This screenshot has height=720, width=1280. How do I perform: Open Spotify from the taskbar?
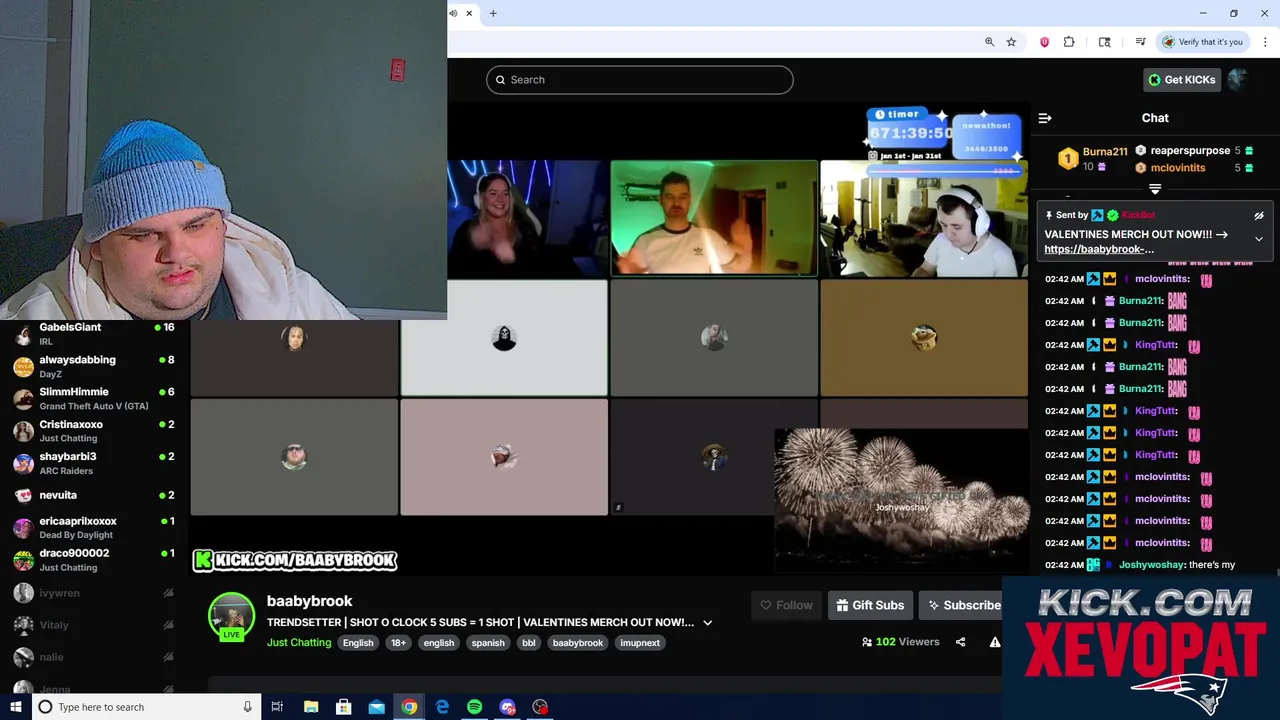(475, 707)
